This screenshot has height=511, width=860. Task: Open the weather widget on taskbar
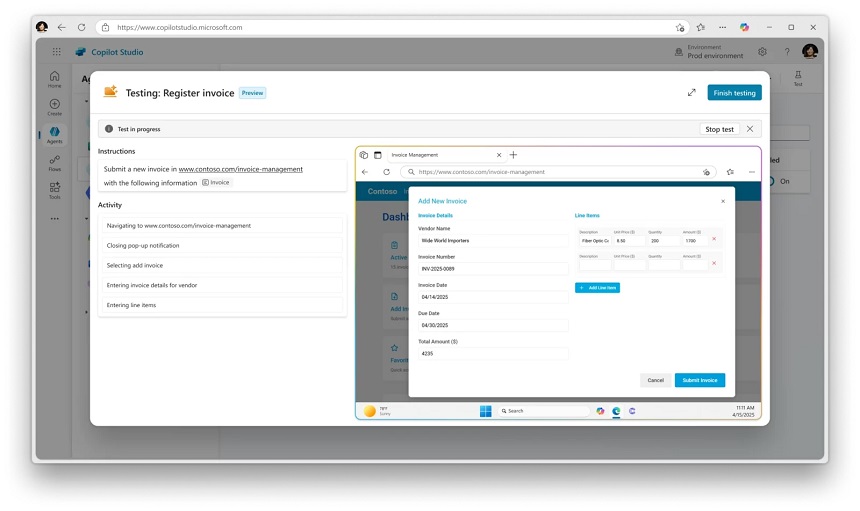(377, 411)
